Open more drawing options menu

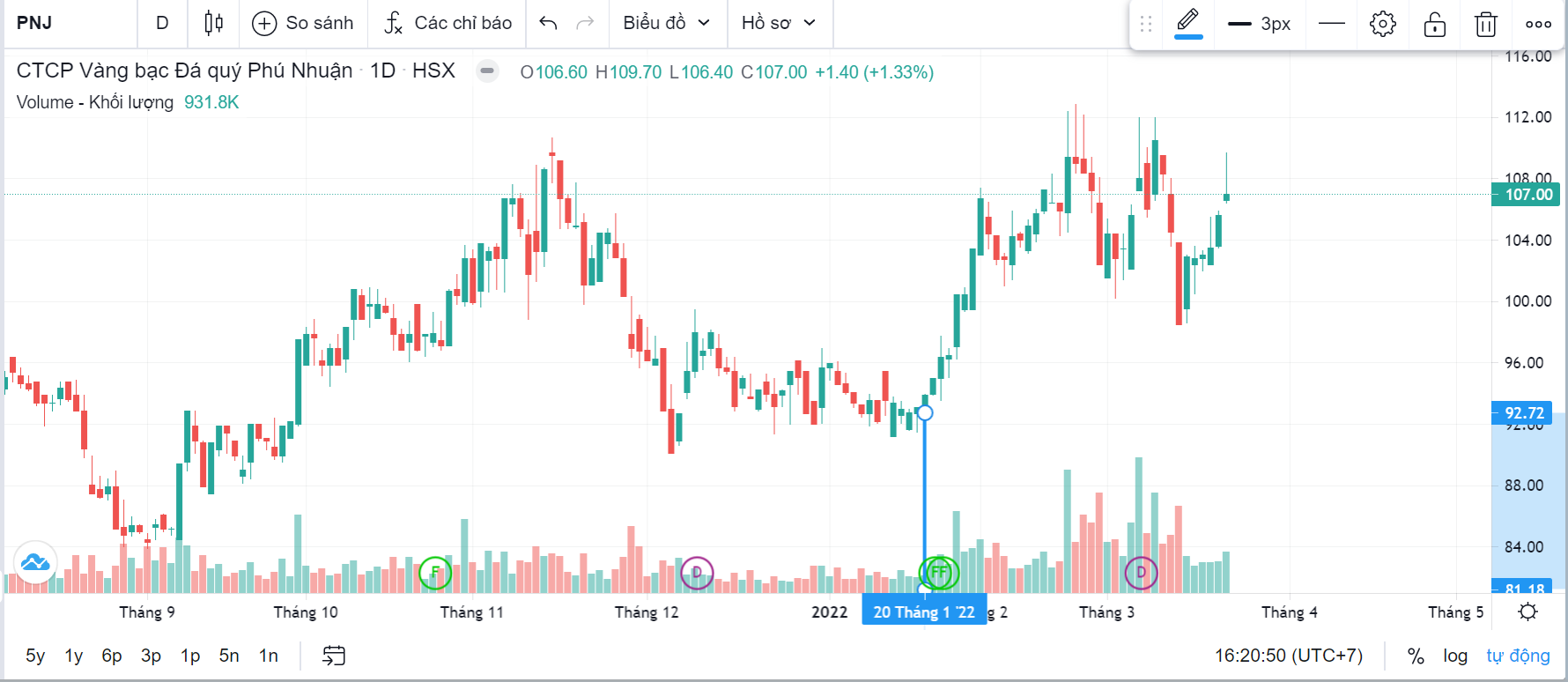tap(1538, 24)
